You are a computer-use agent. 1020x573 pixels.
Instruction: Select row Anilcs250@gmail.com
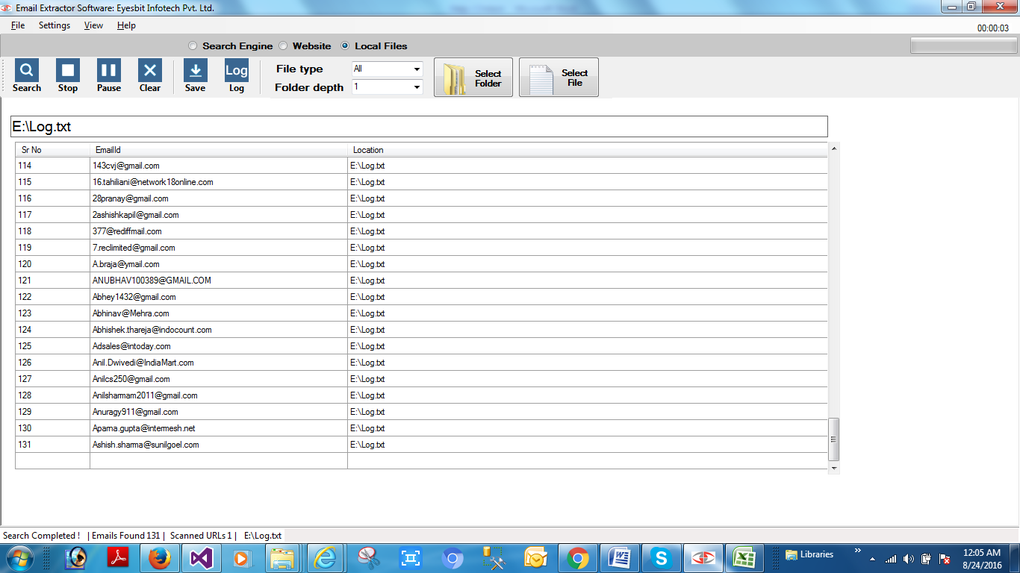[422, 379]
